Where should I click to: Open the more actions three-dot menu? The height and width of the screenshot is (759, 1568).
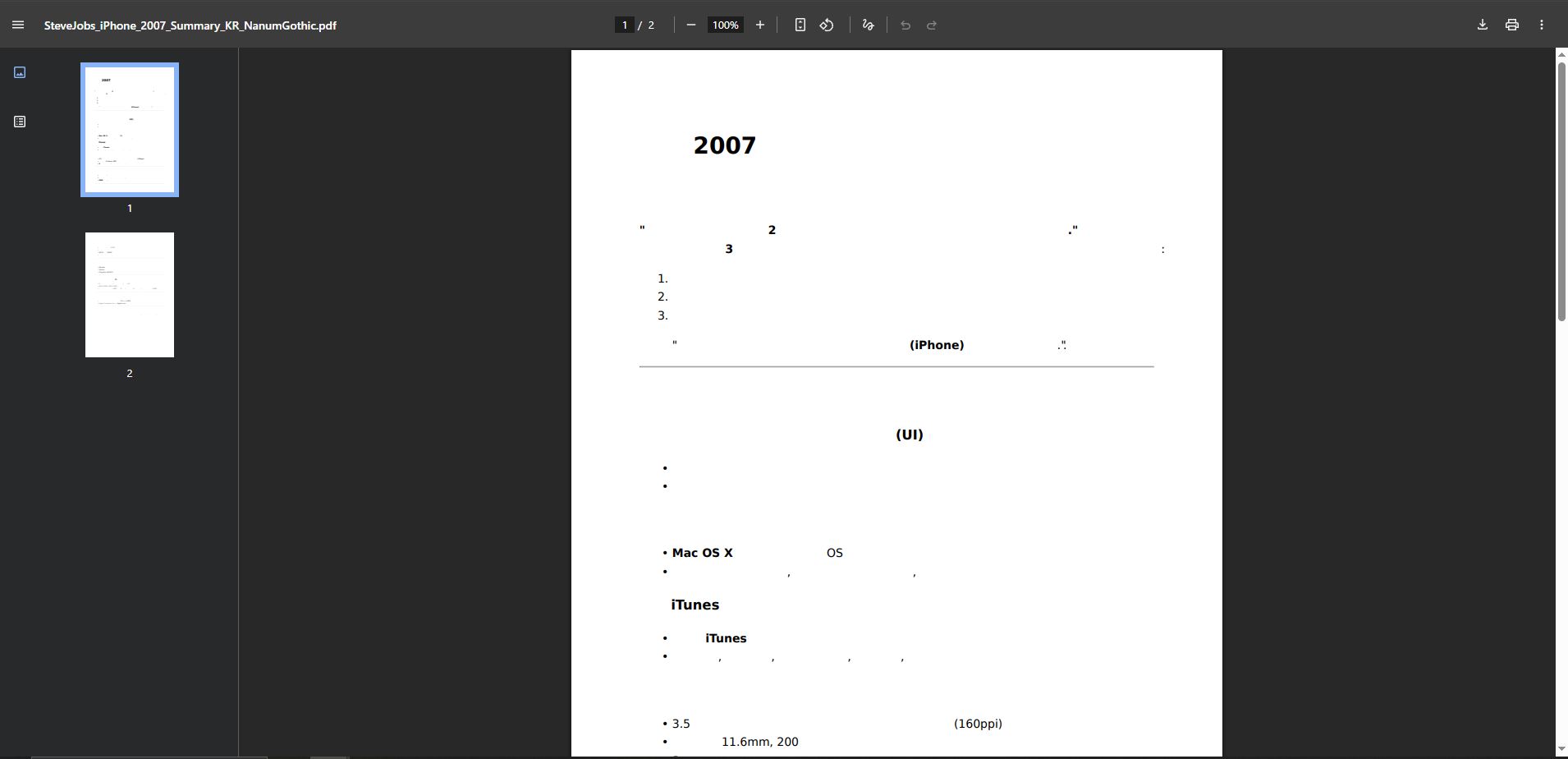click(1542, 25)
